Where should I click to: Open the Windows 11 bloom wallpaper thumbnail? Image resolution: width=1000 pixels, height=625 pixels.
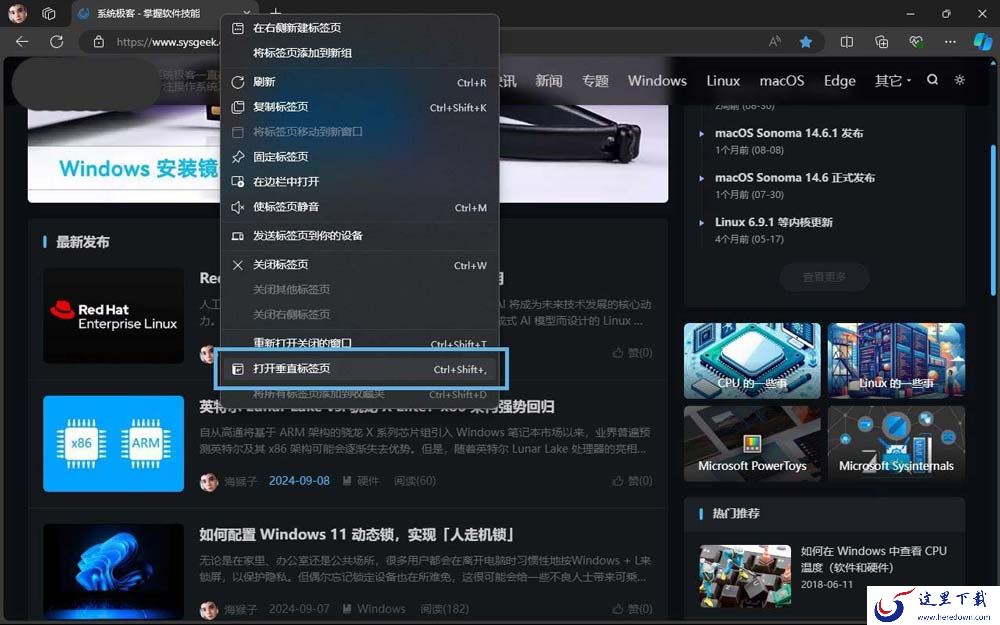click(x=114, y=571)
